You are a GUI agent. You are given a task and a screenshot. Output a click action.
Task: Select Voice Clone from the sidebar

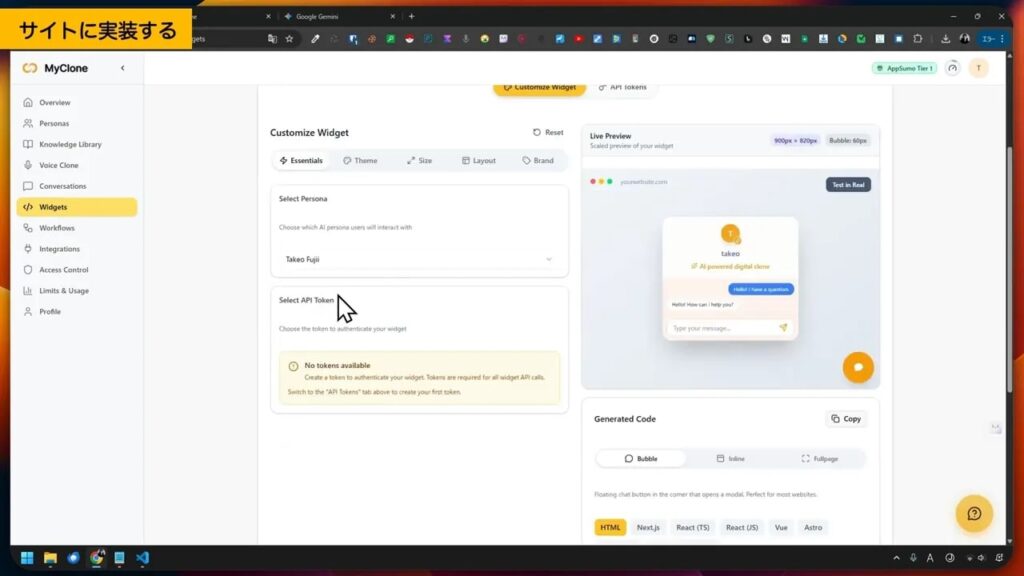[62, 164]
